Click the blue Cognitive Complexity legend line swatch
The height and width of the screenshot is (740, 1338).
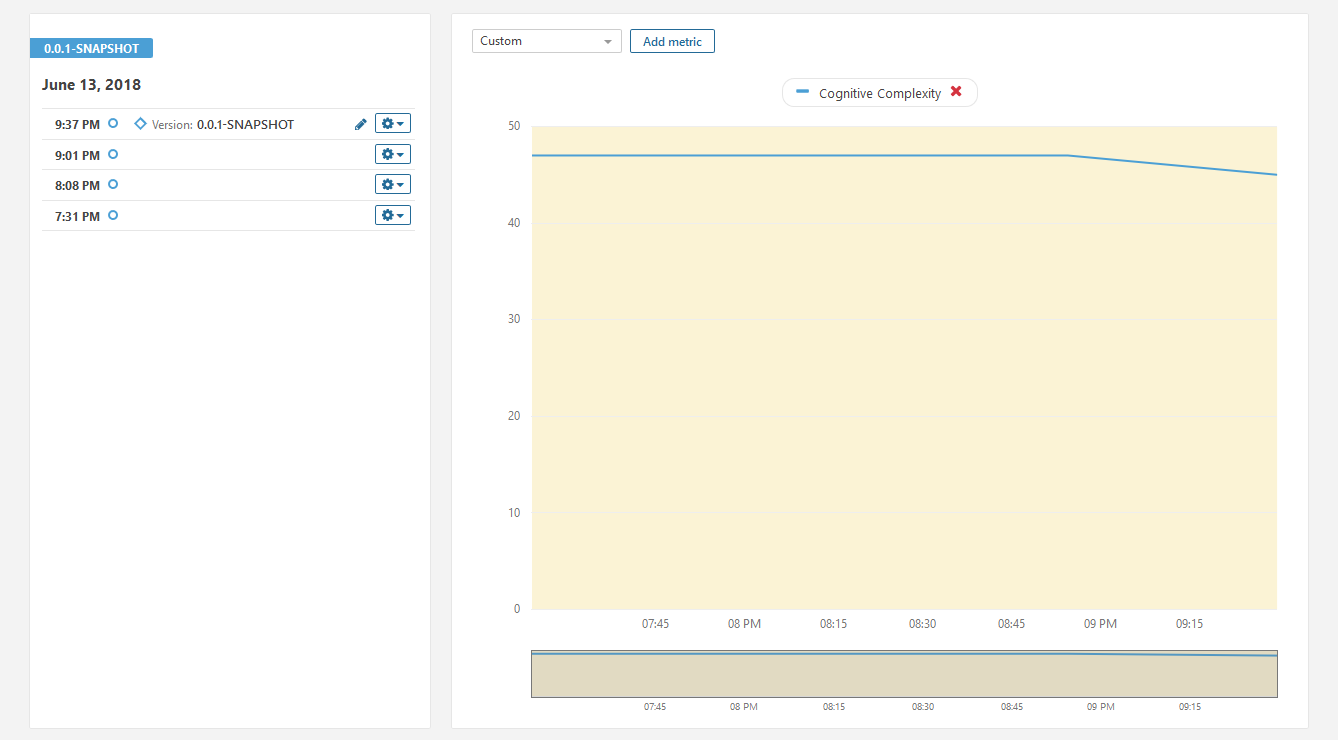(x=802, y=92)
